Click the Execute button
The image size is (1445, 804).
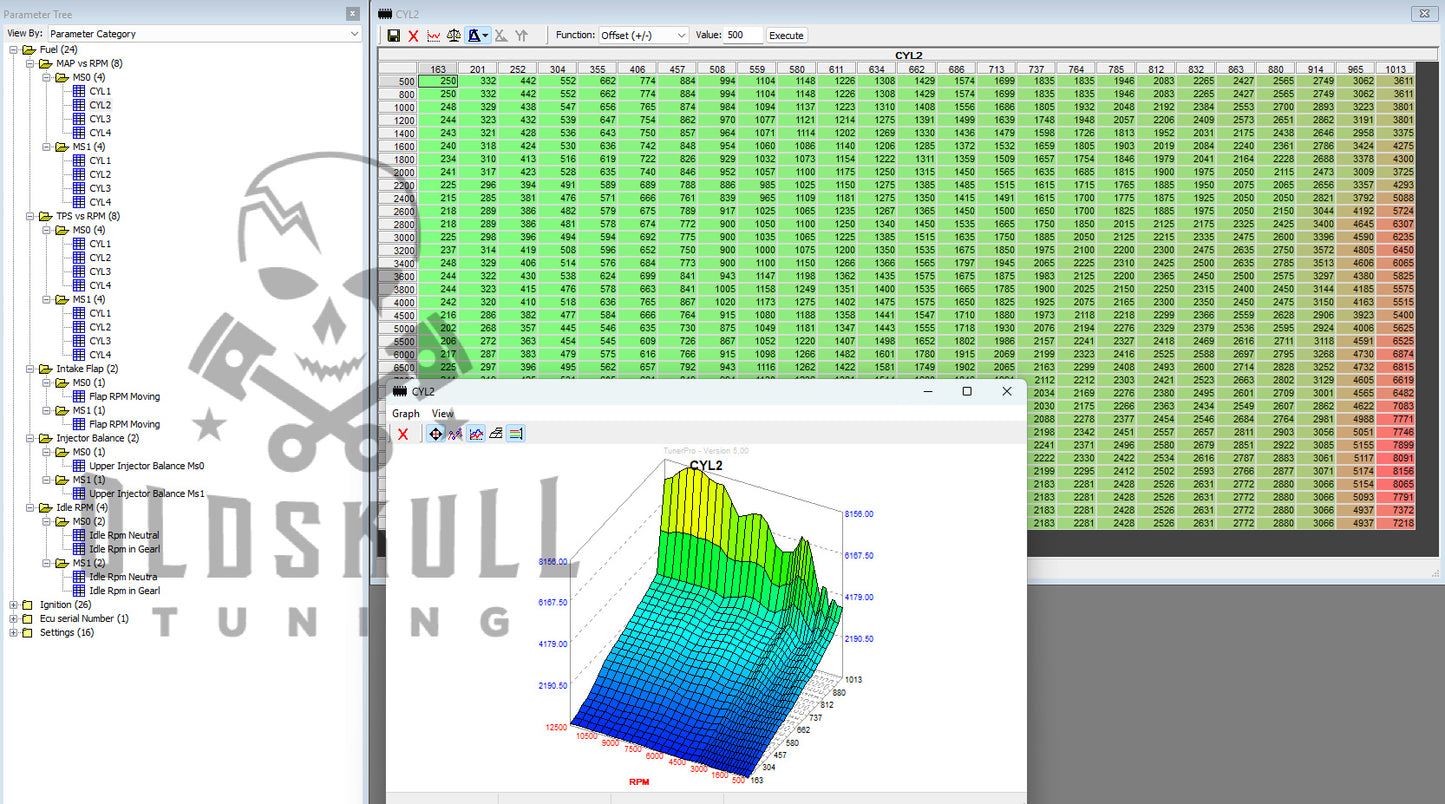point(786,35)
